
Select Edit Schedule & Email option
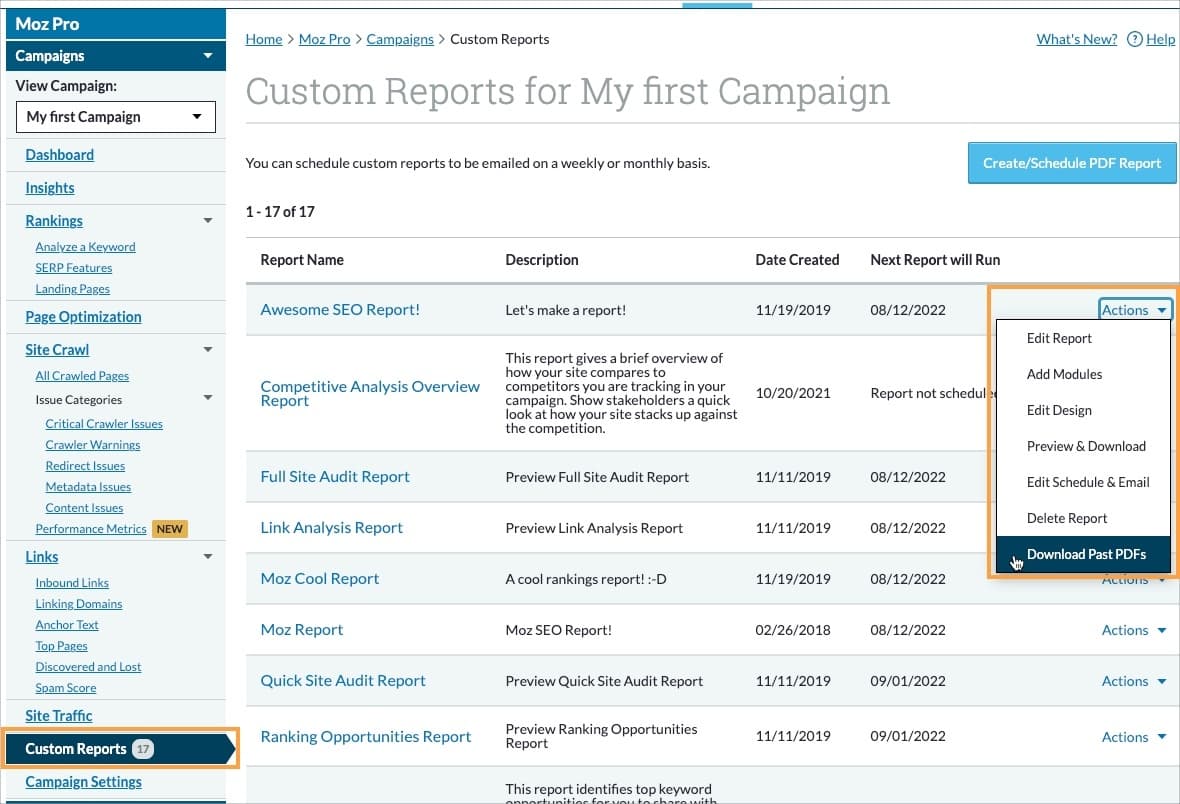(1087, 482)
